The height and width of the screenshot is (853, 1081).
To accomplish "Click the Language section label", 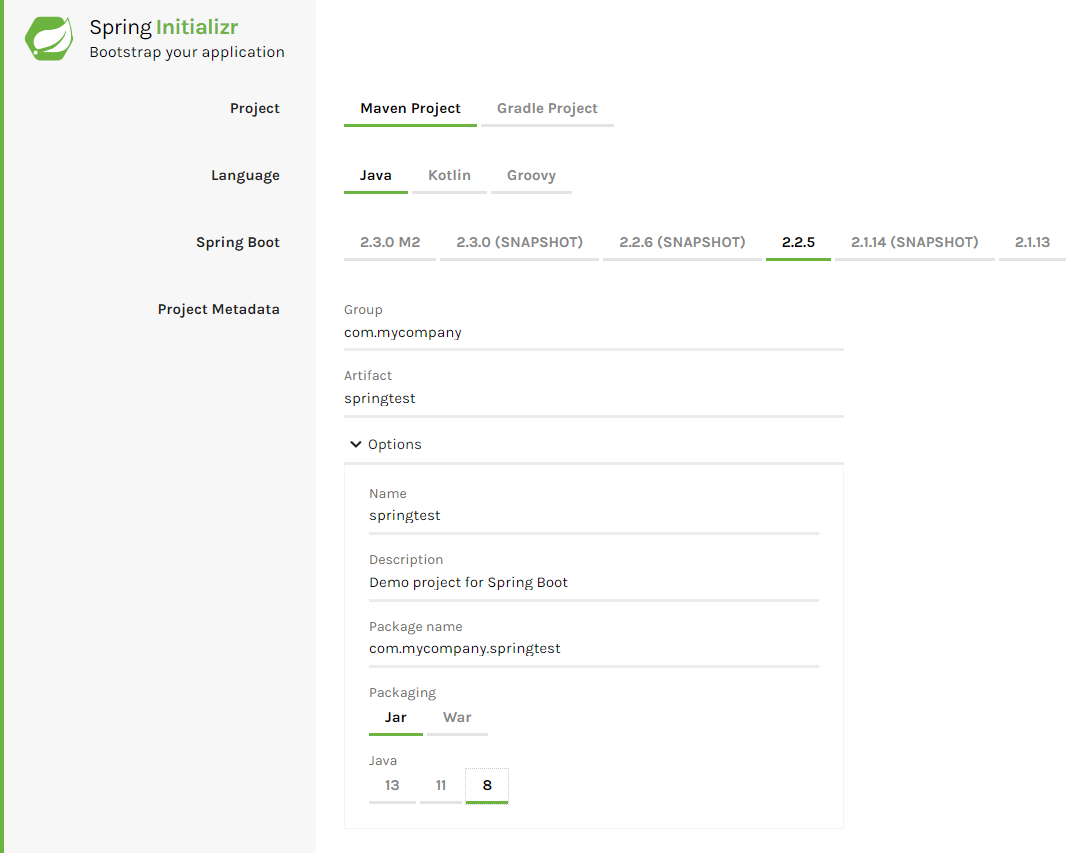I will coord(245,176).
